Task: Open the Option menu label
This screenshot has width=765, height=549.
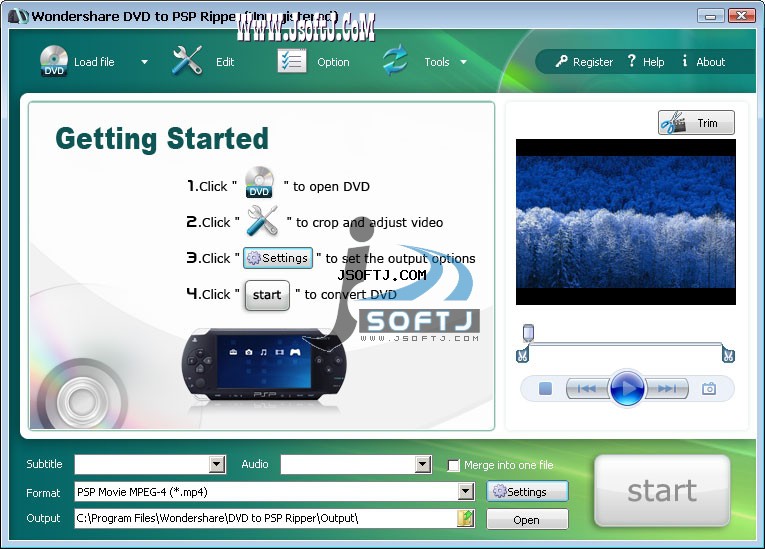Action: [x=333, y=62]
